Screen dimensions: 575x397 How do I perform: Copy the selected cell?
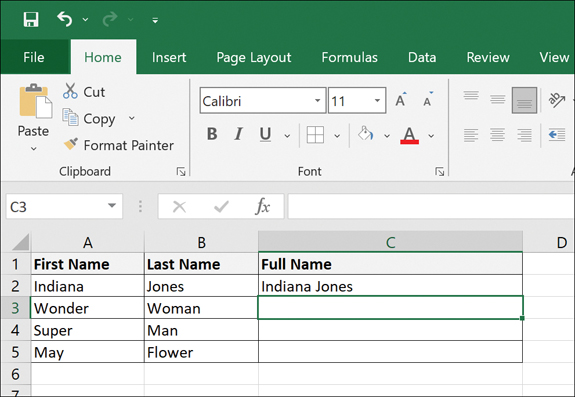pyautogui.click(x=89, y=118)
